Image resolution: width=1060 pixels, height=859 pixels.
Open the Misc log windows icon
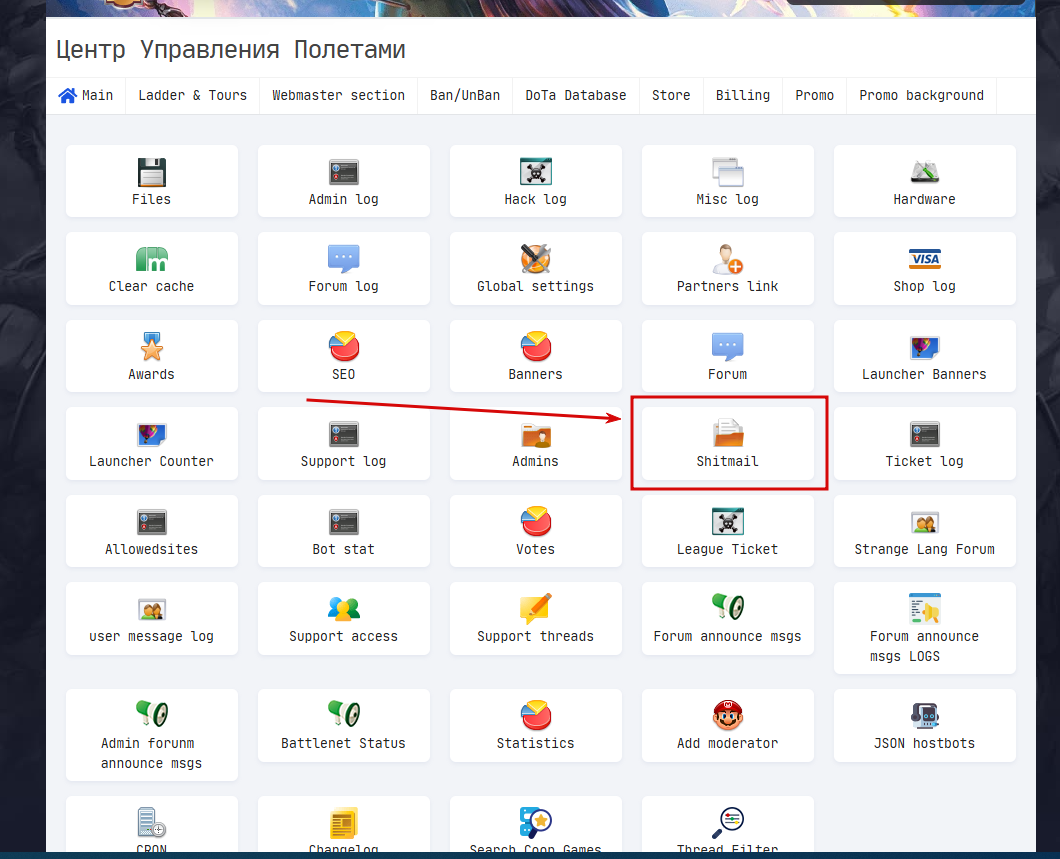click(x=727, y=172)
